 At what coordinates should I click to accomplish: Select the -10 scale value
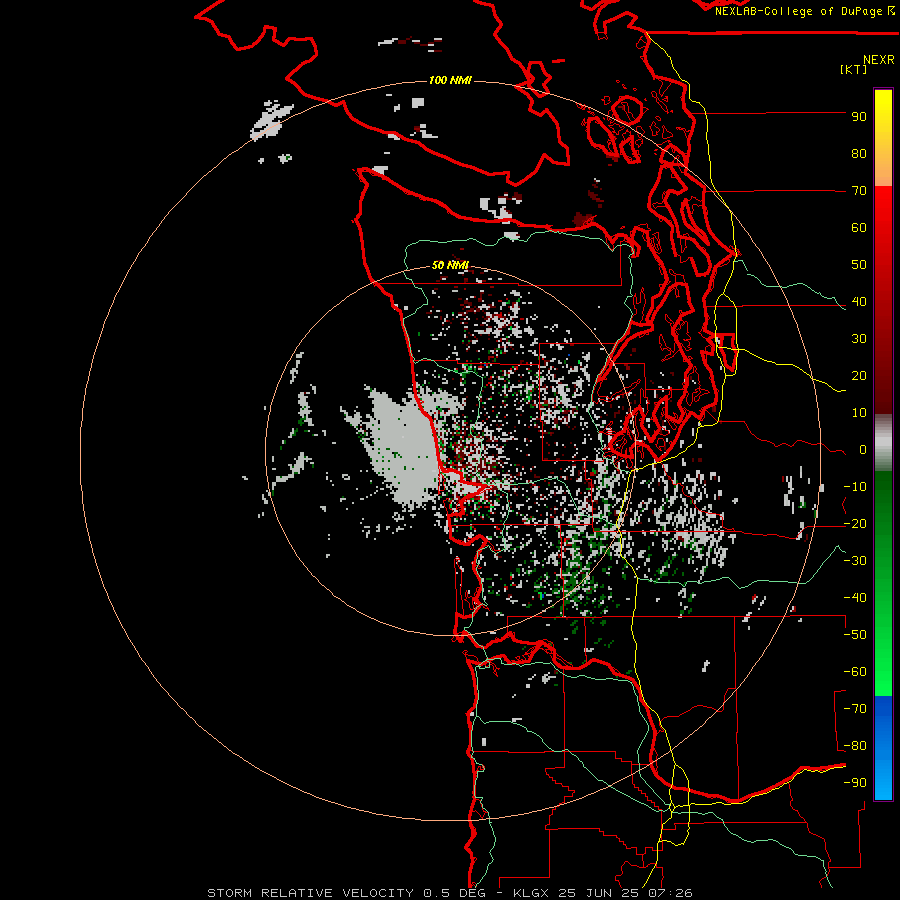pyautogui.click(x=855, y=487)
